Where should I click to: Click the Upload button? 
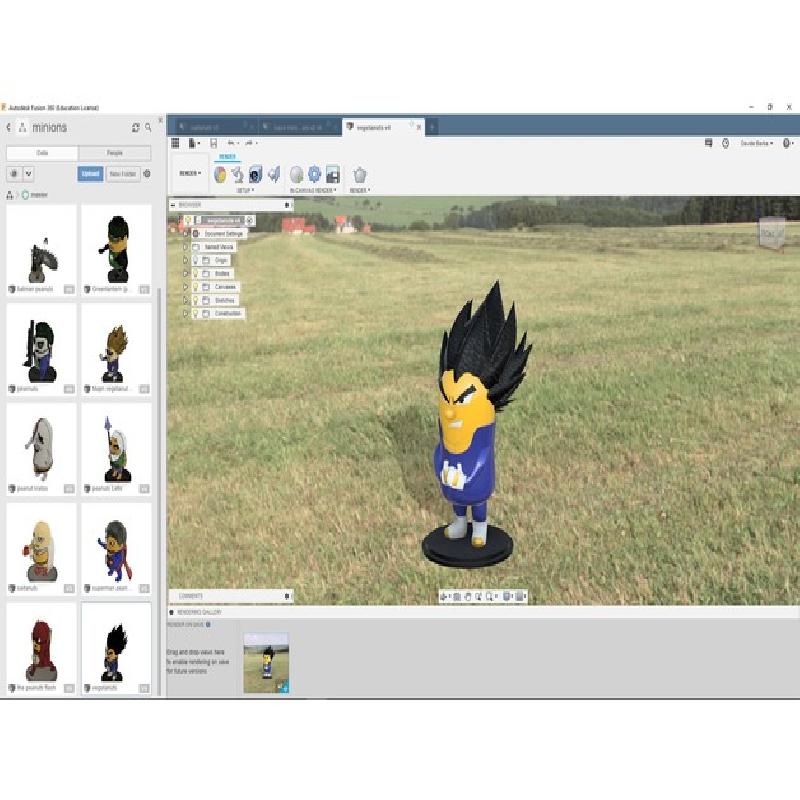90,174
